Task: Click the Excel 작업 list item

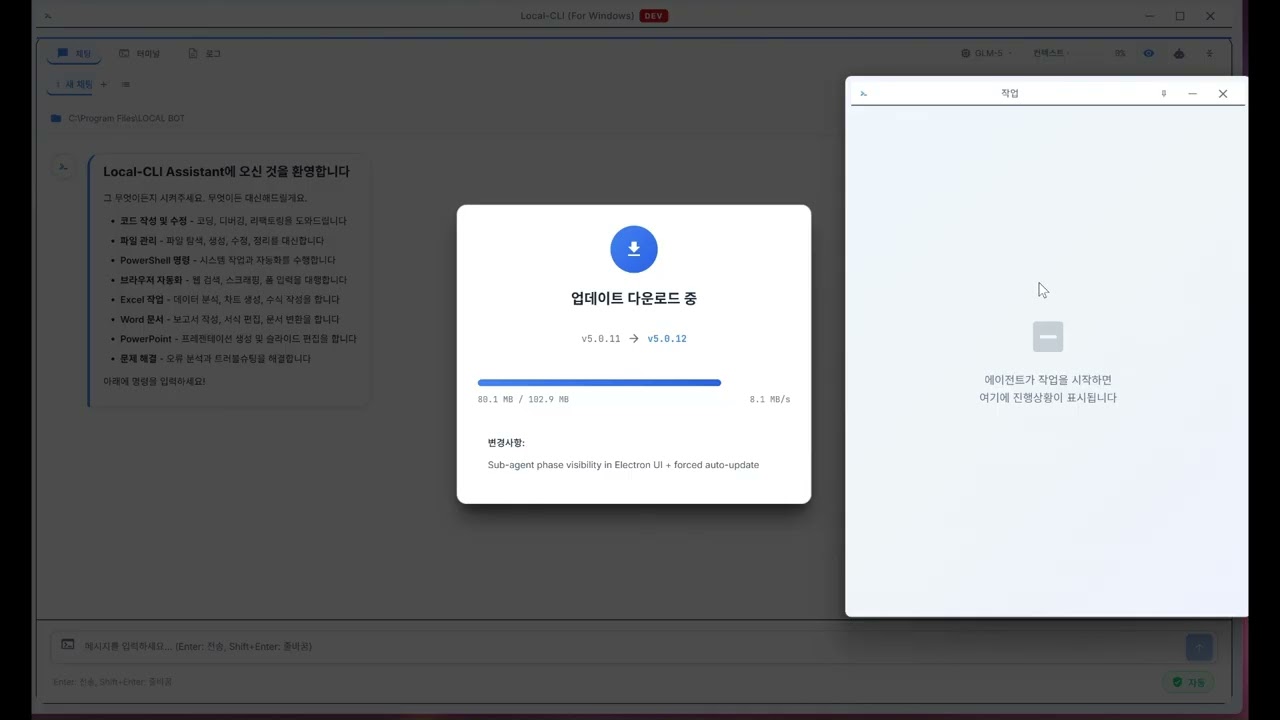Action: [230, 299]
